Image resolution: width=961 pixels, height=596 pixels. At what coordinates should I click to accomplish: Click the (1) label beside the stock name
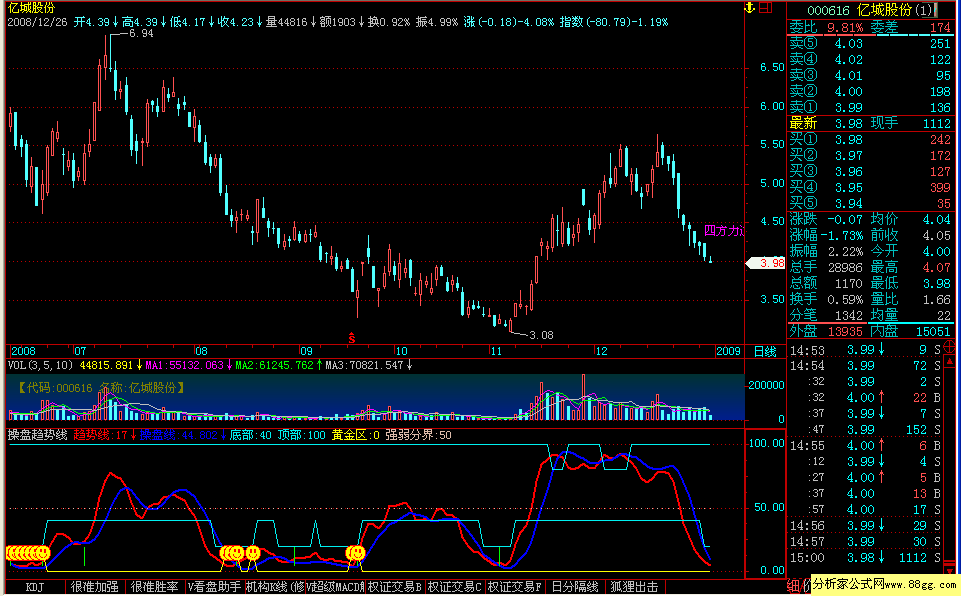925,10
